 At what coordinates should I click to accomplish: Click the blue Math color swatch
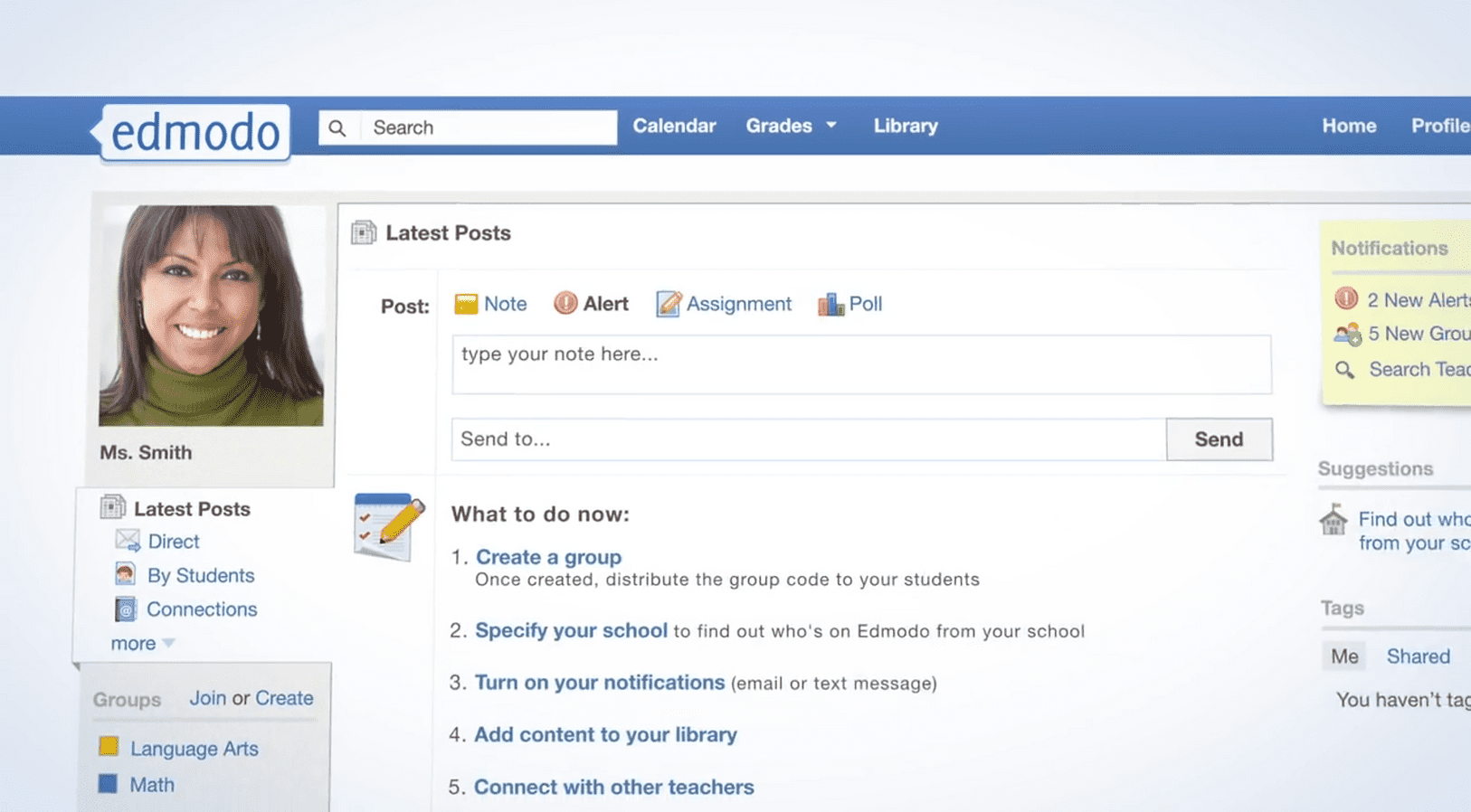pyautogui.click(x=108, y=783)
